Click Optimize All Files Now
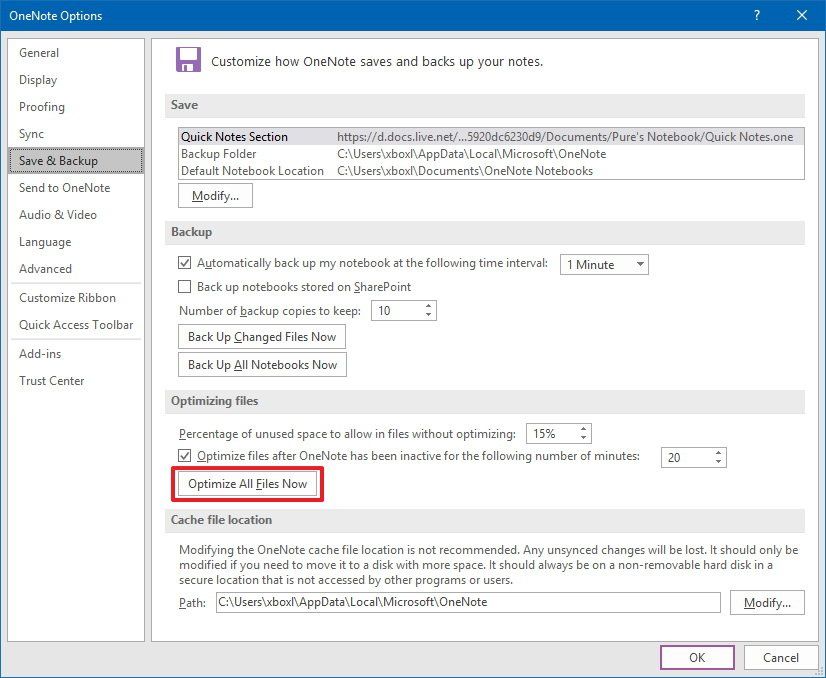Image resolution: width=826 pixels, height=678 pixels. (249, 484)
